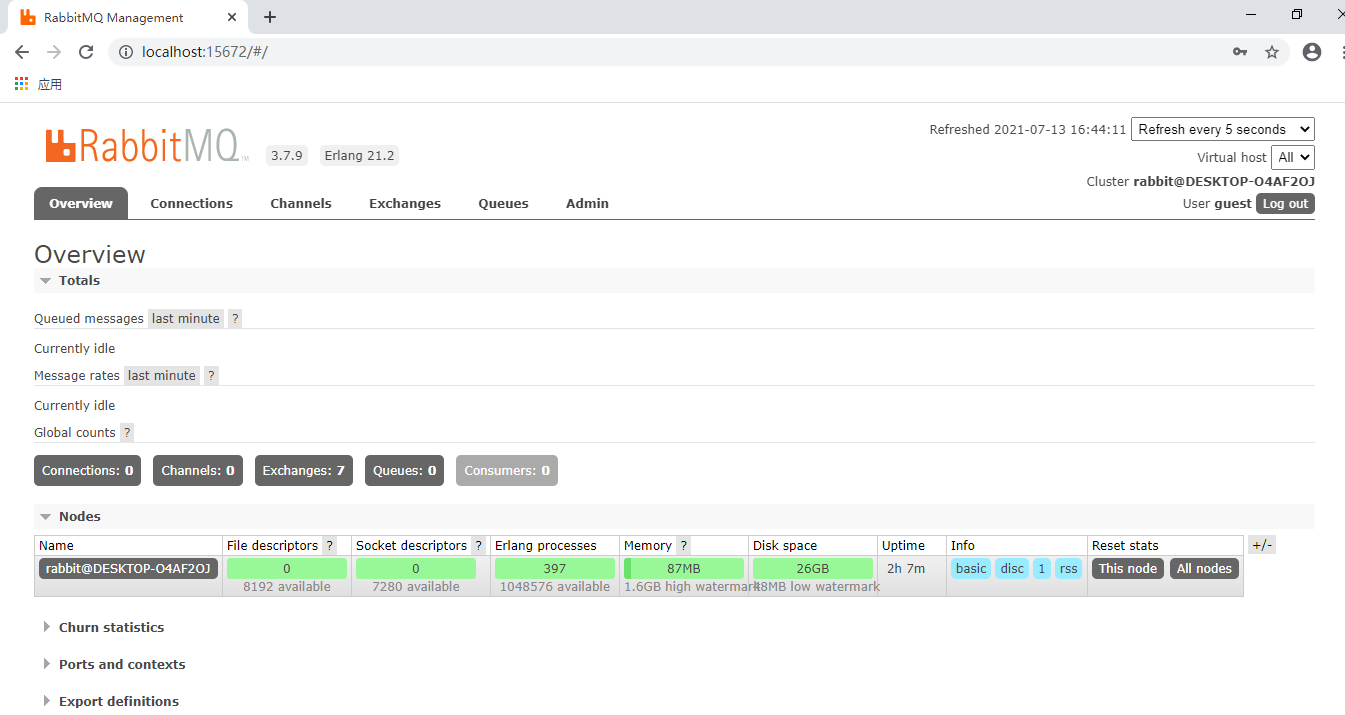Viewport: 1345px width, 715px height.
Task: Select the Overview tab
Action: pyautogui.click(x=81, y=203)
